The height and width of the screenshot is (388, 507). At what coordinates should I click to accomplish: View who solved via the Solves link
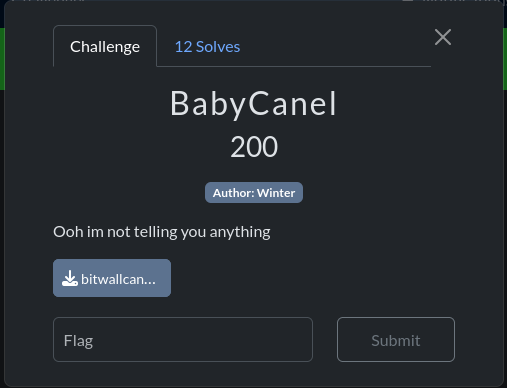pos(207,47)
